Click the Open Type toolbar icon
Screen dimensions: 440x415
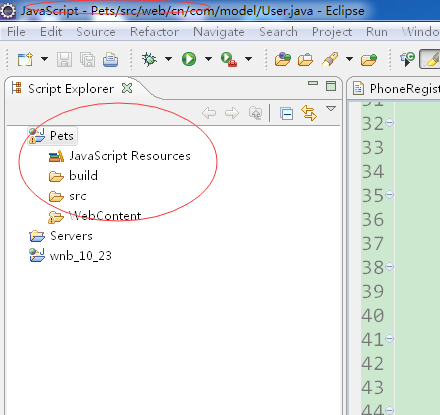point(283,59)
